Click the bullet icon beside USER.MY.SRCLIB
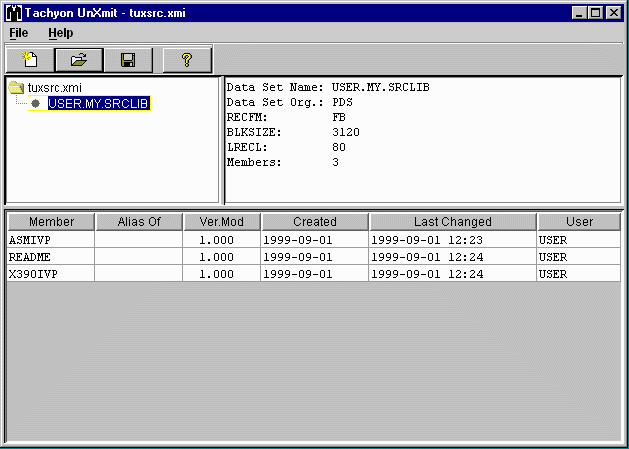 coord(36,104)
